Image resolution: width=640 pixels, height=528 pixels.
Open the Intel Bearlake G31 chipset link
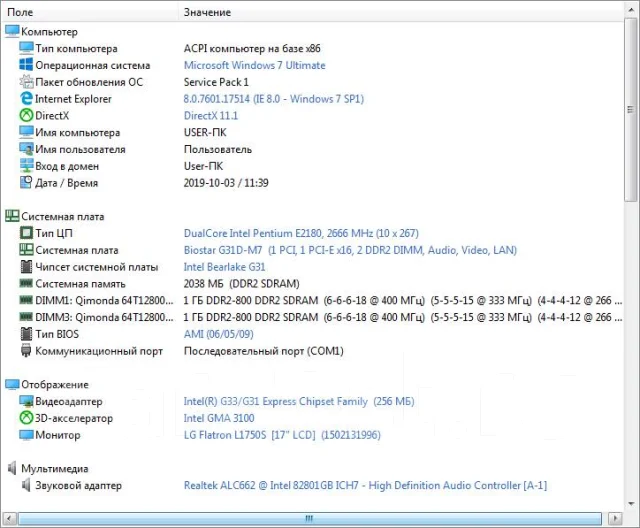(x=224, y=267)
